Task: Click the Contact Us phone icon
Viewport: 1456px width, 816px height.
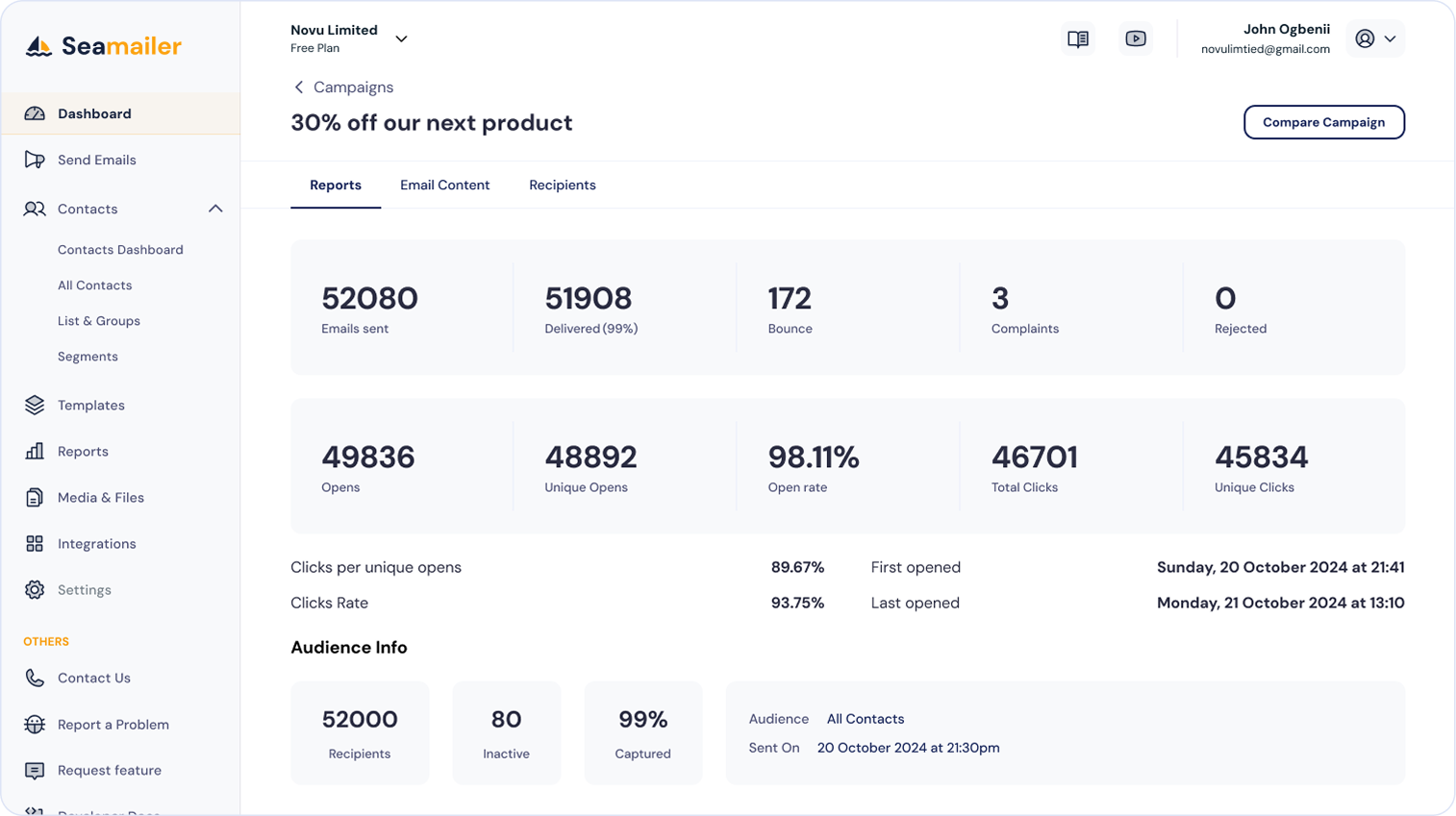Action: (x=35, y=678)
